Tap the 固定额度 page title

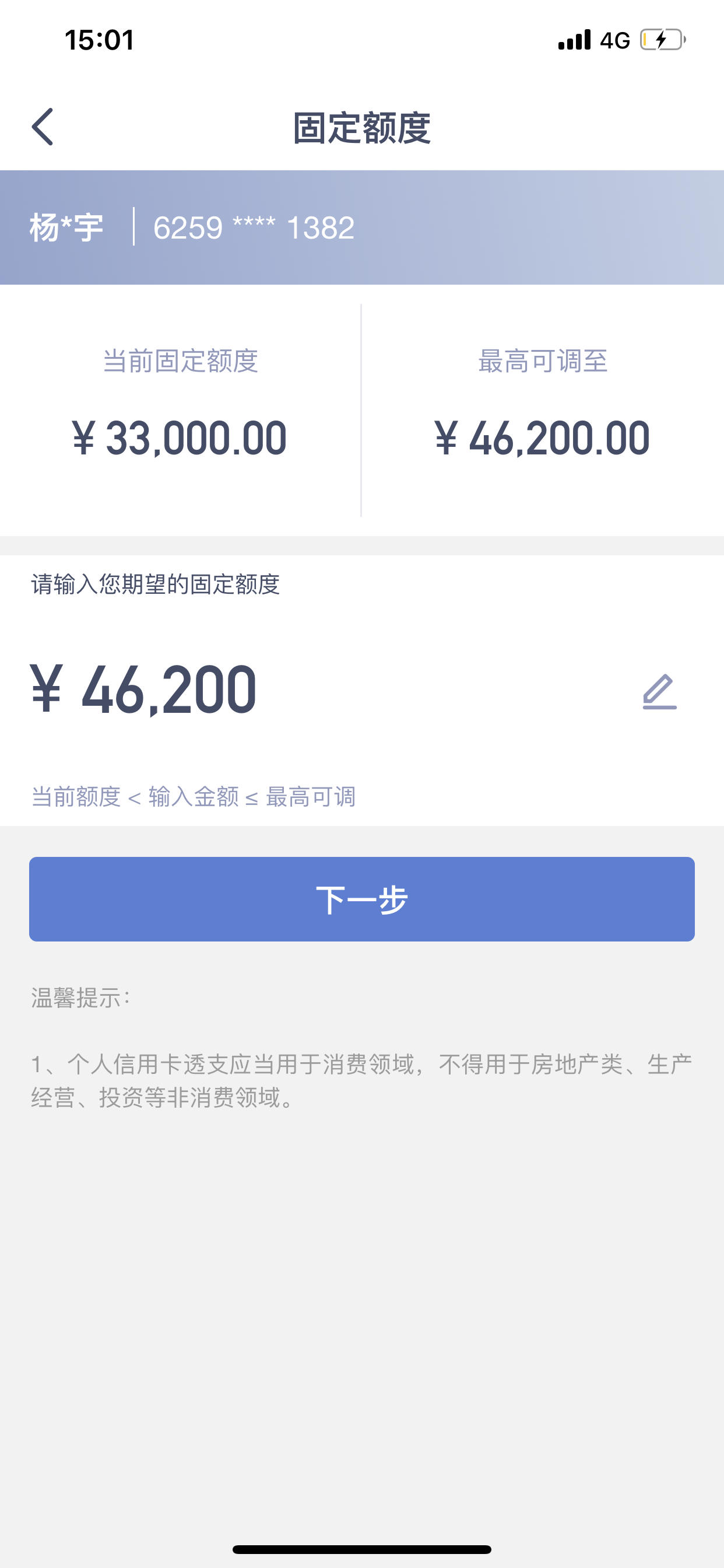[362, 128]
